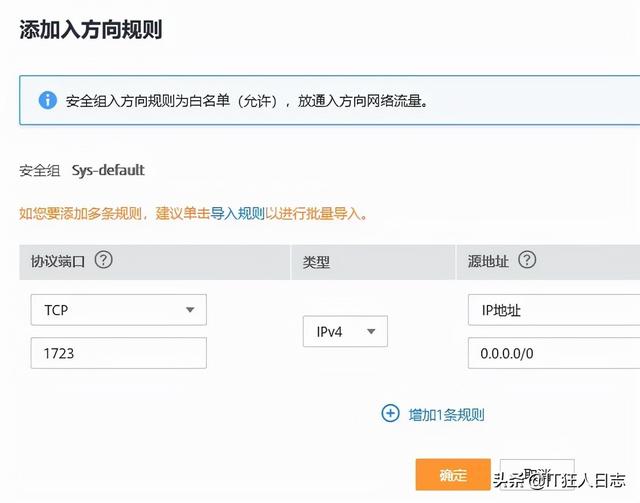Click the 源地址 column header text
The width and height of the screenshot is (640, 503).
(x=488, y=261)
